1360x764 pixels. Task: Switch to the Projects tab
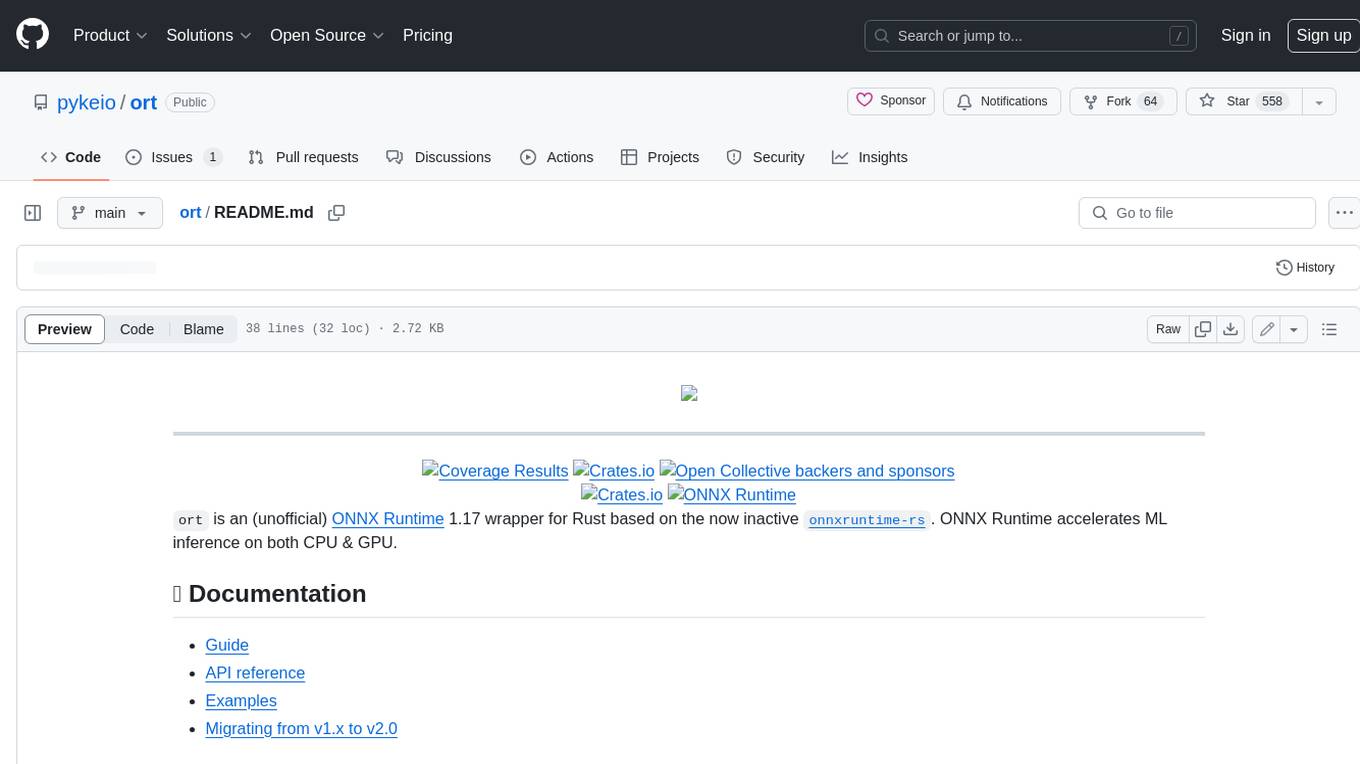tap(660, 157)
